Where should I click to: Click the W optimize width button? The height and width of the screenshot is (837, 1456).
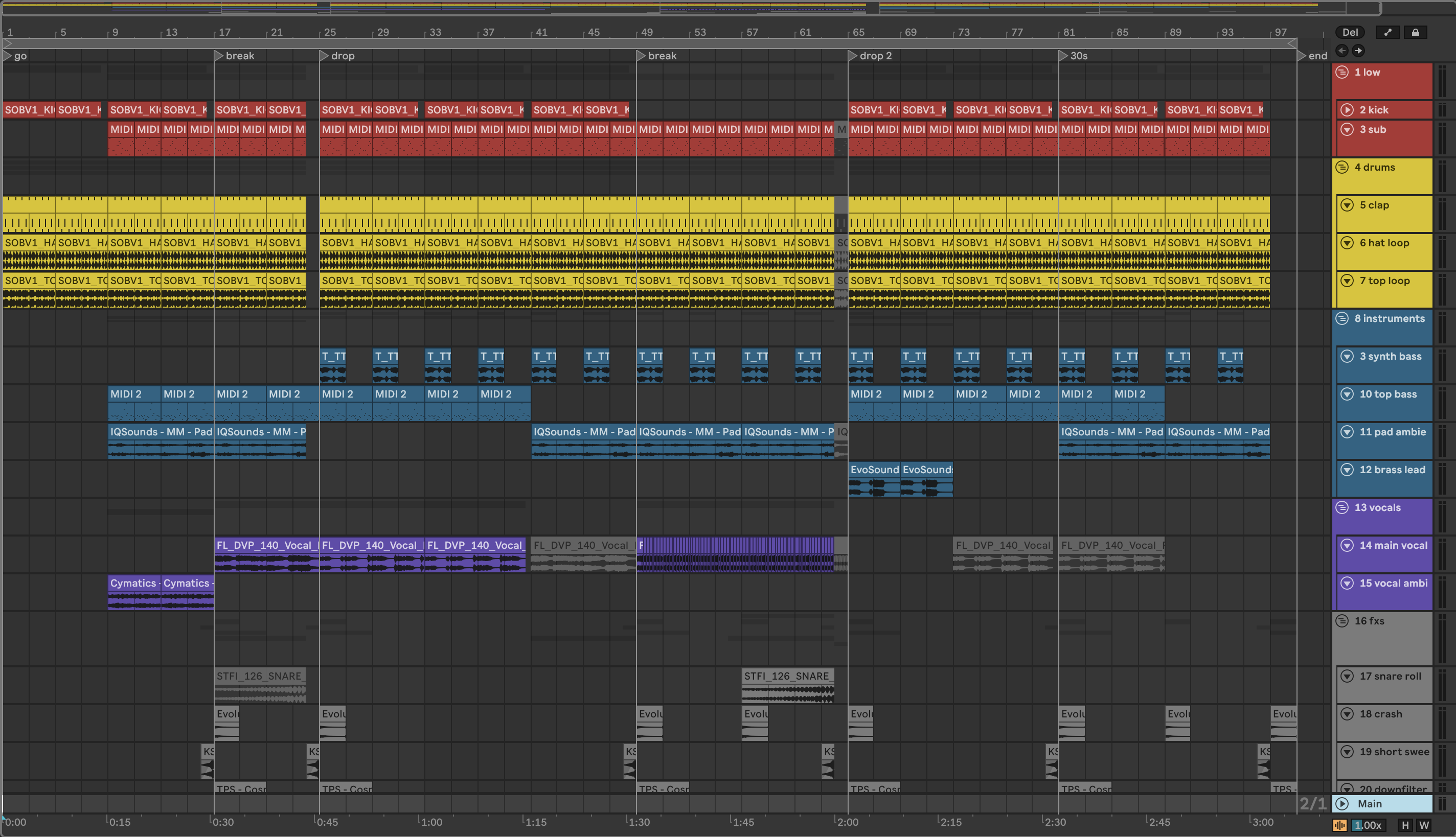coord(1424,825)
